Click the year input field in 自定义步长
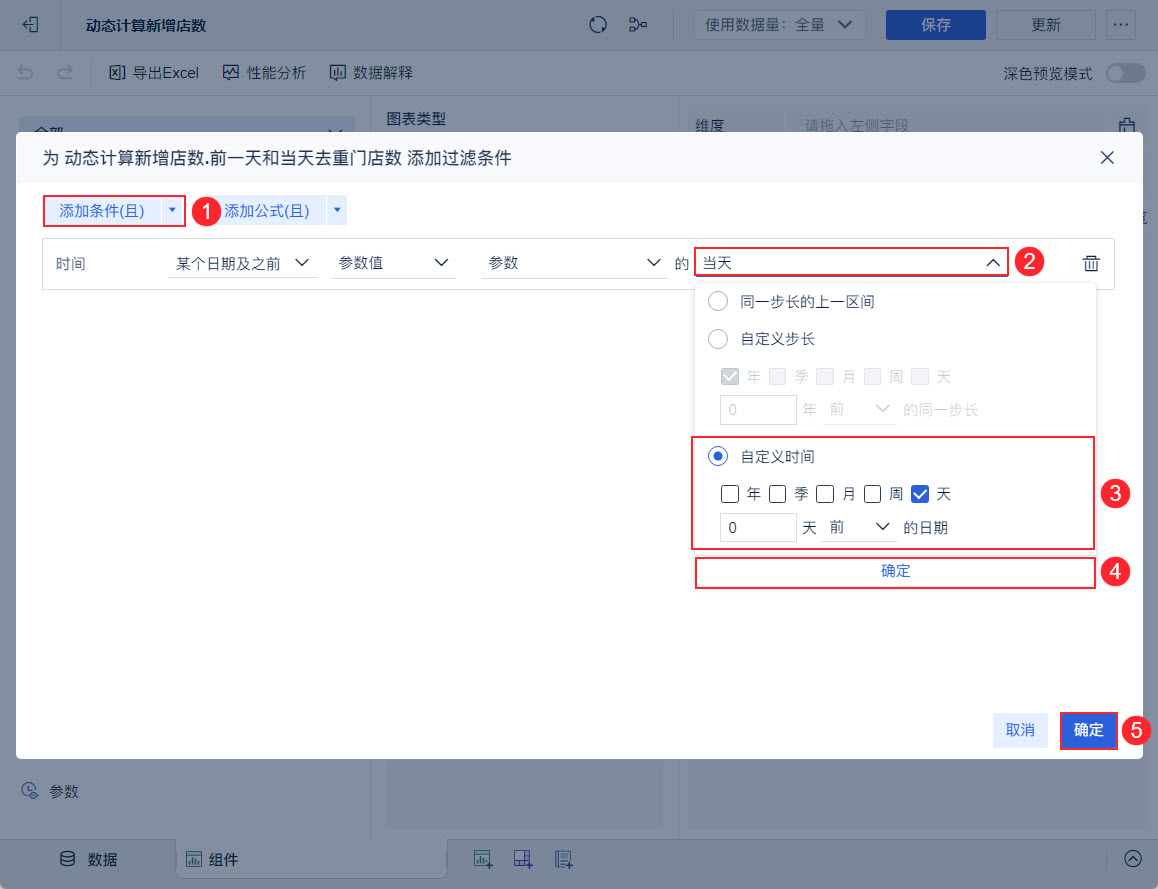1158x889 pixels. (758, 409)
